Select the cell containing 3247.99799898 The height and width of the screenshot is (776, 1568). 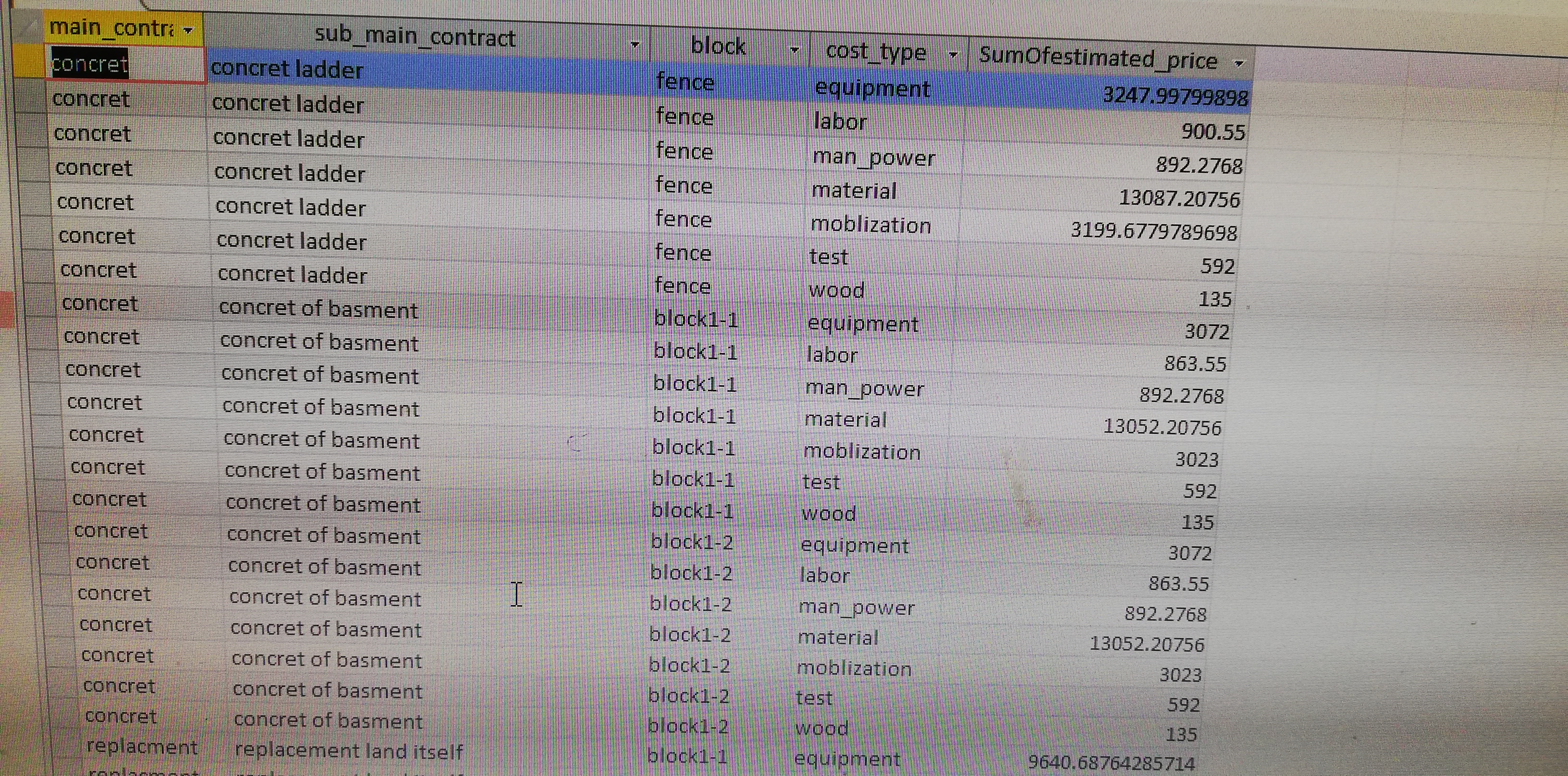click(x=1175, y=97)
